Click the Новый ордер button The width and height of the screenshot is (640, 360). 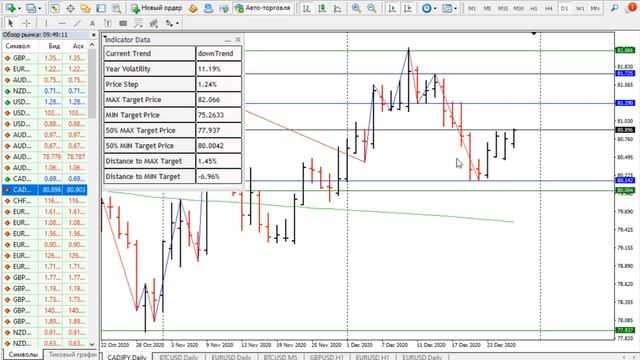(156, 8)
